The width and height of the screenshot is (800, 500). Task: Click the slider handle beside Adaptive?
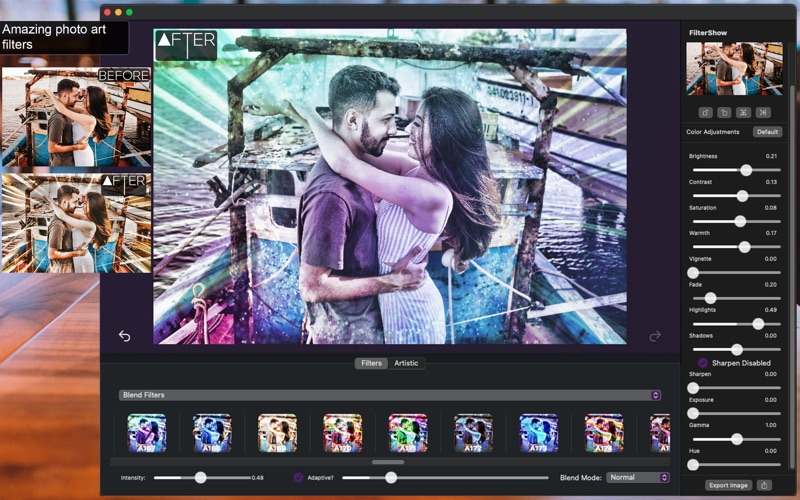(391, 478)
